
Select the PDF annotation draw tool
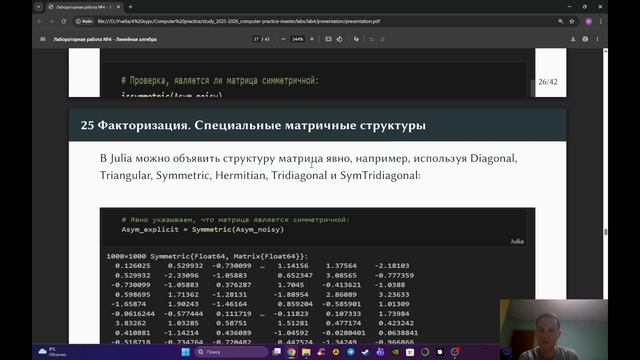point(356,39)
